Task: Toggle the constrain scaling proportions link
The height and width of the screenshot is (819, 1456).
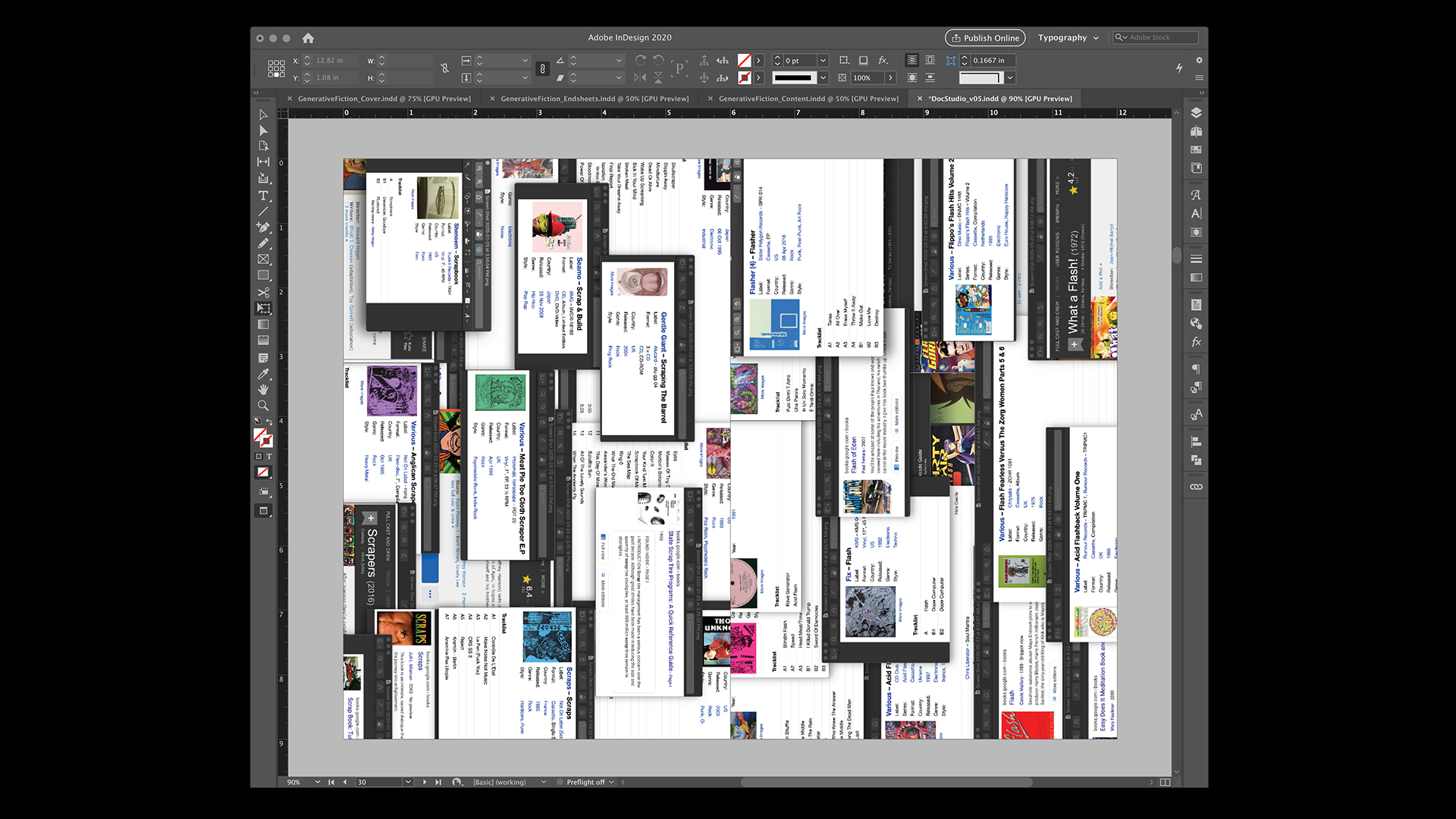Action: [542, 69]
